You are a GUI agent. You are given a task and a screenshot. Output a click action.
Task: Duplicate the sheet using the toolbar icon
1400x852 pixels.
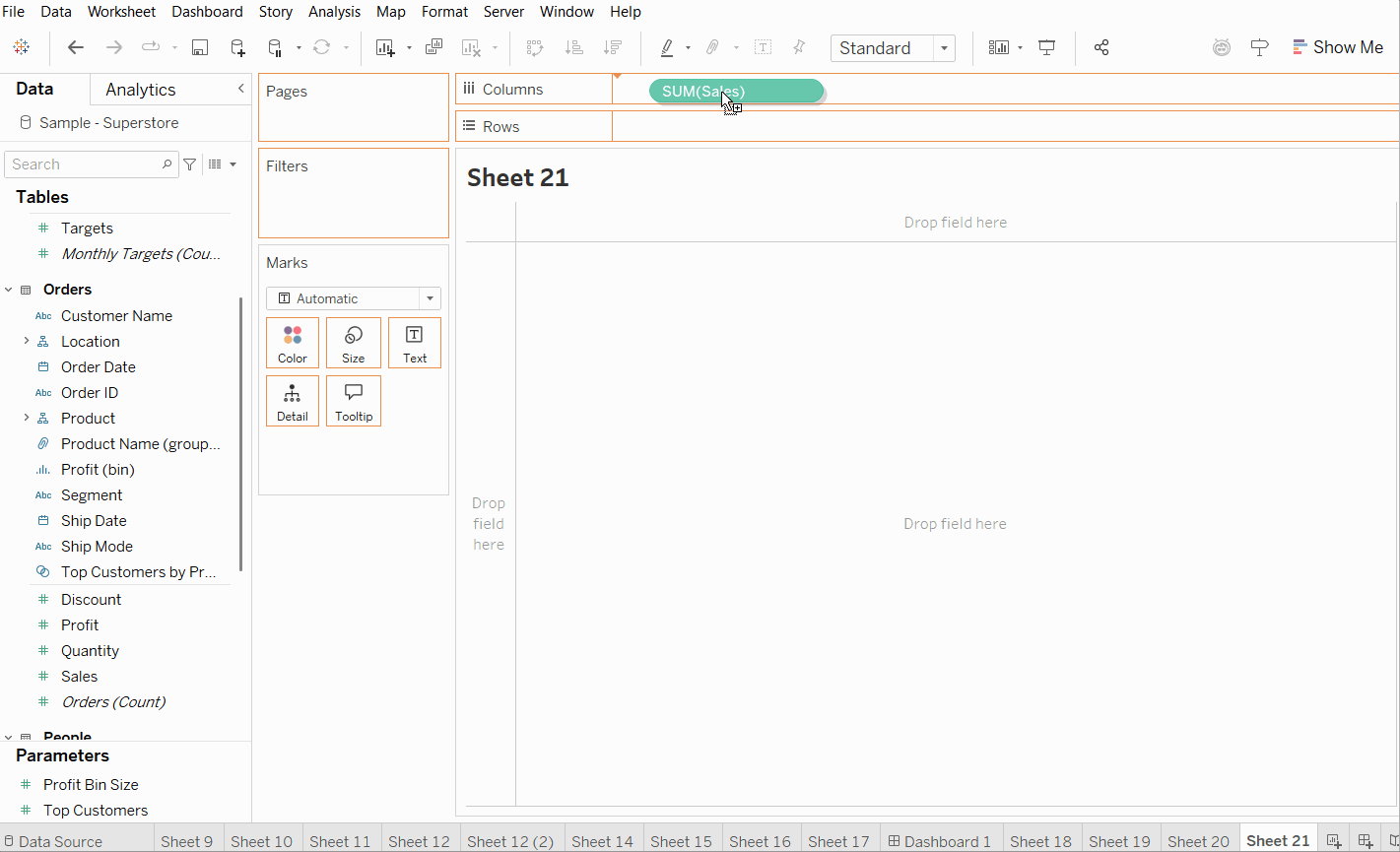coord(433,47)
